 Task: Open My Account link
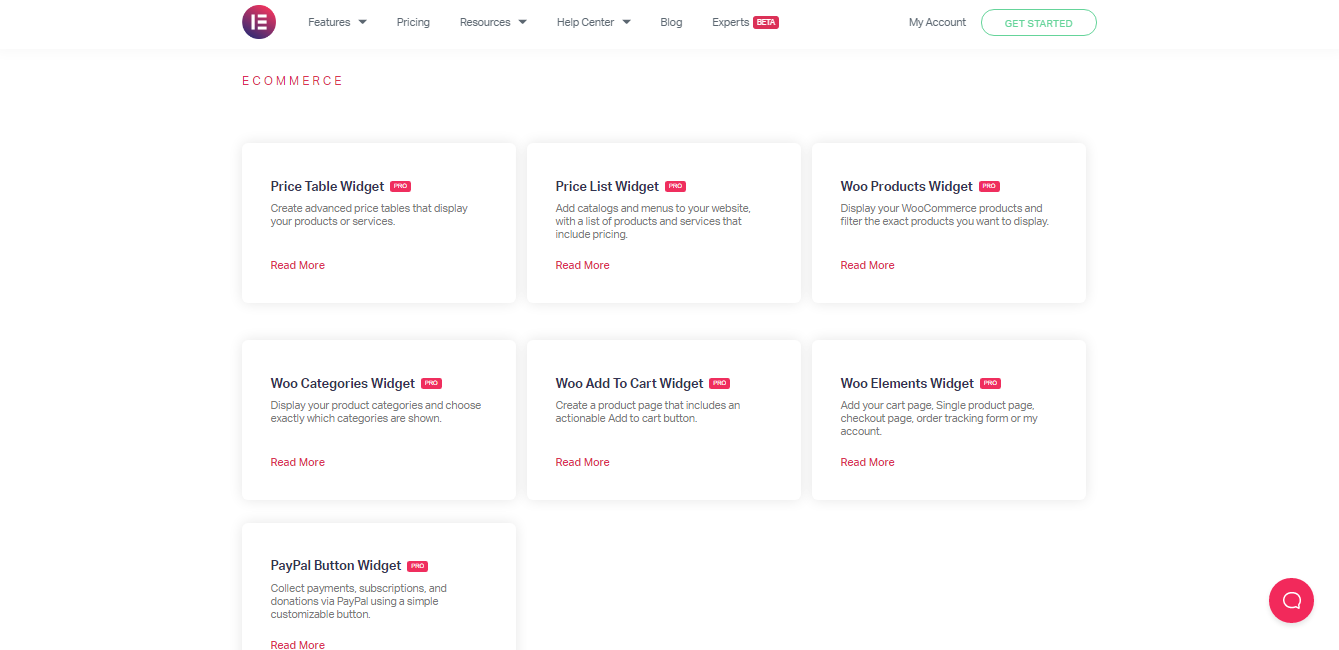(x=937, y=22)
